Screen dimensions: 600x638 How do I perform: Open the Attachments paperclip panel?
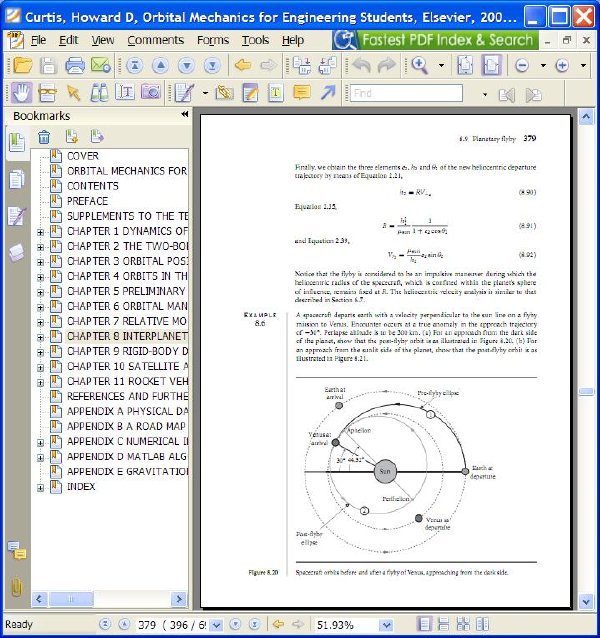[16, 588]
